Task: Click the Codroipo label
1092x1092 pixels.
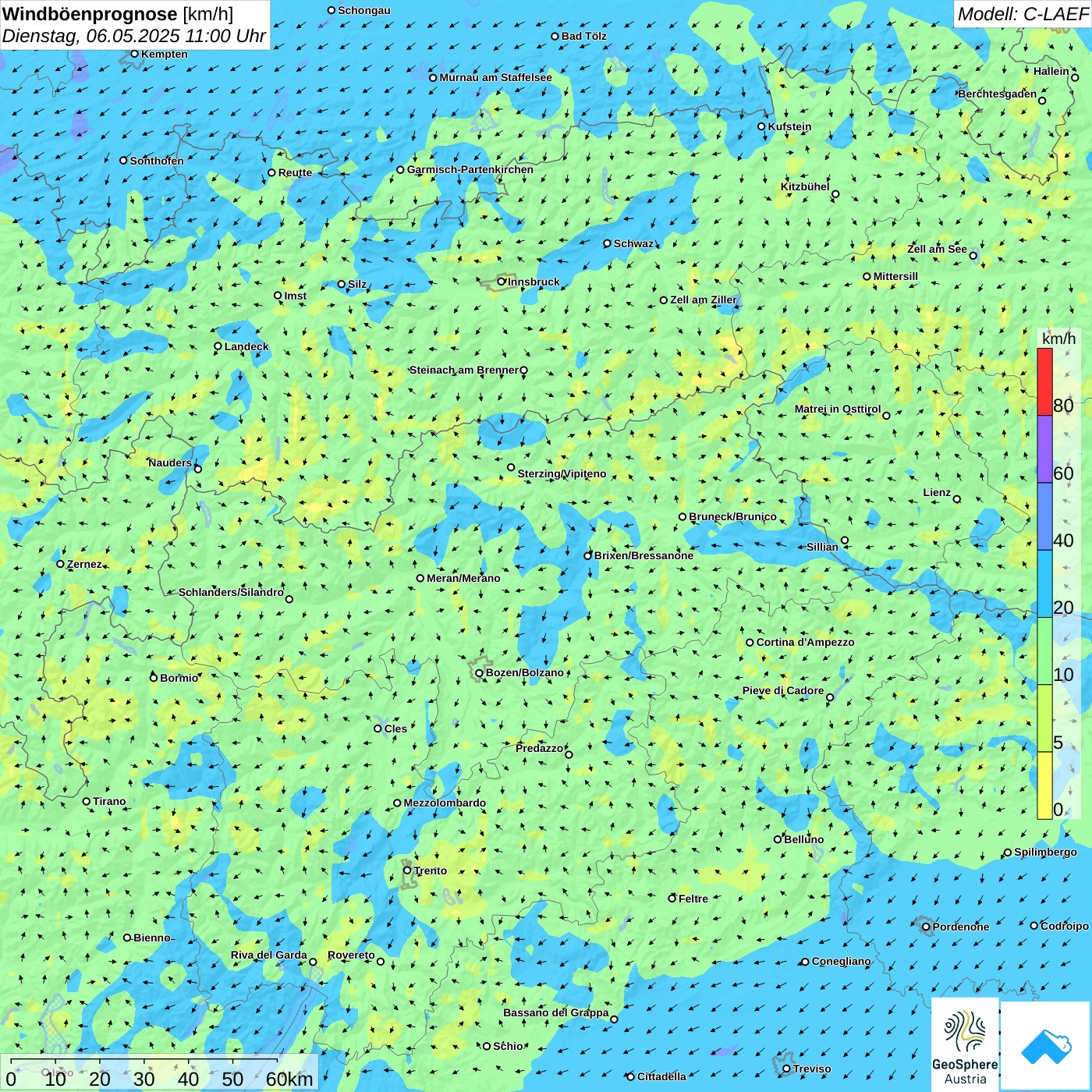Action: coord(1064,926)
